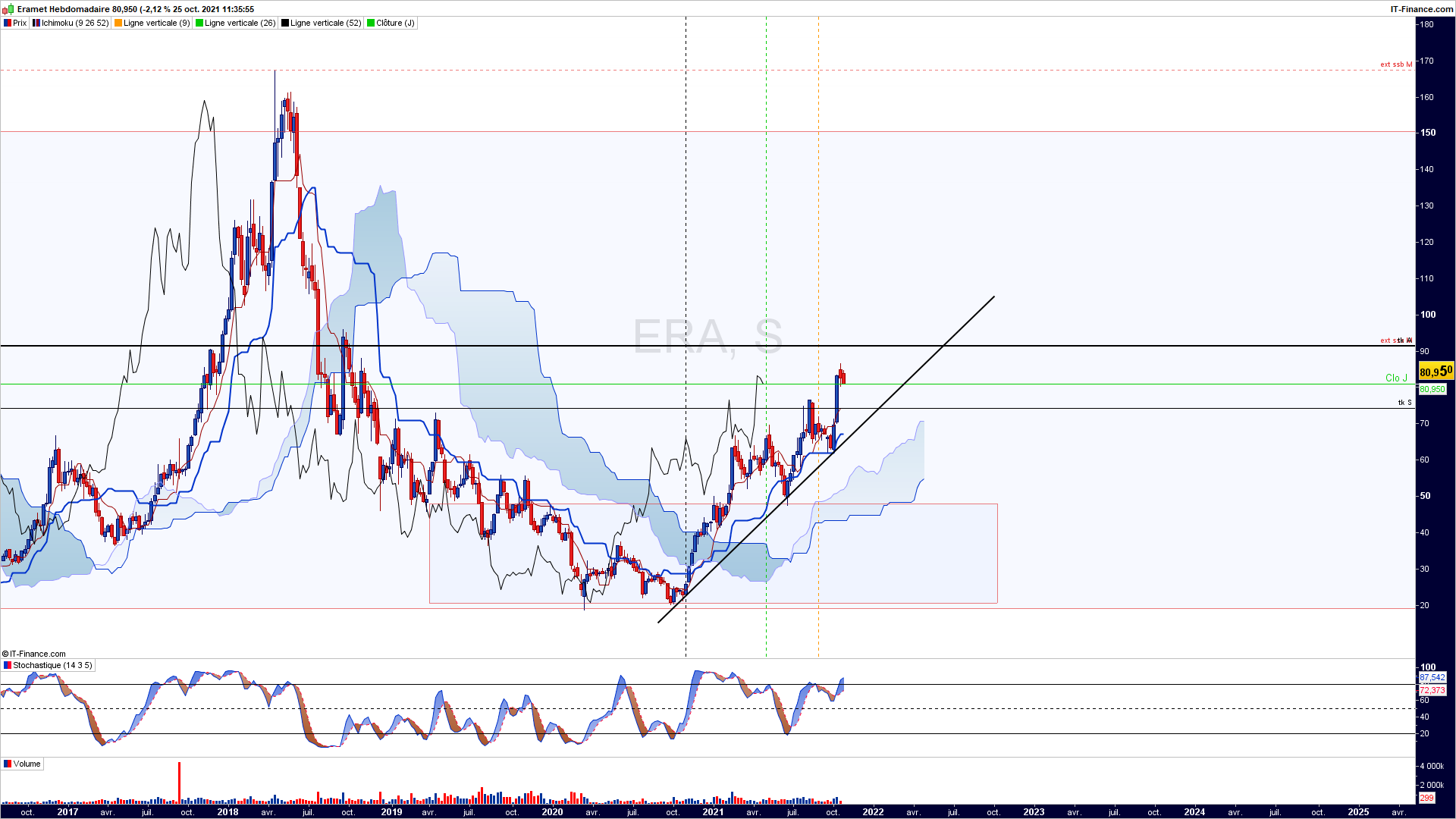
Task: Select the green Clôture (J) icon
Action: (x=371, y=24)
